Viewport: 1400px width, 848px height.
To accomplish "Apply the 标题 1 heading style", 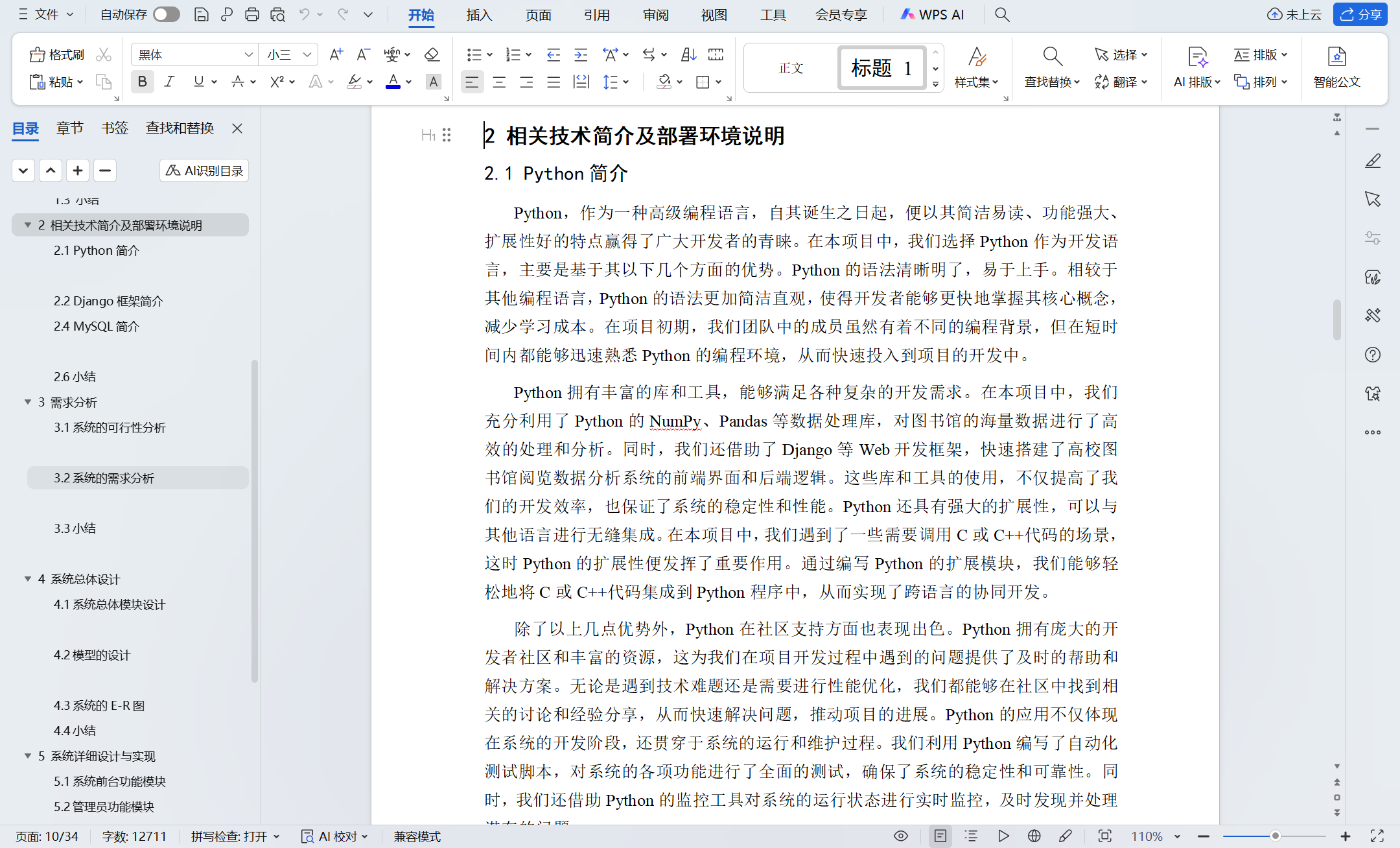I will [881, 67].
